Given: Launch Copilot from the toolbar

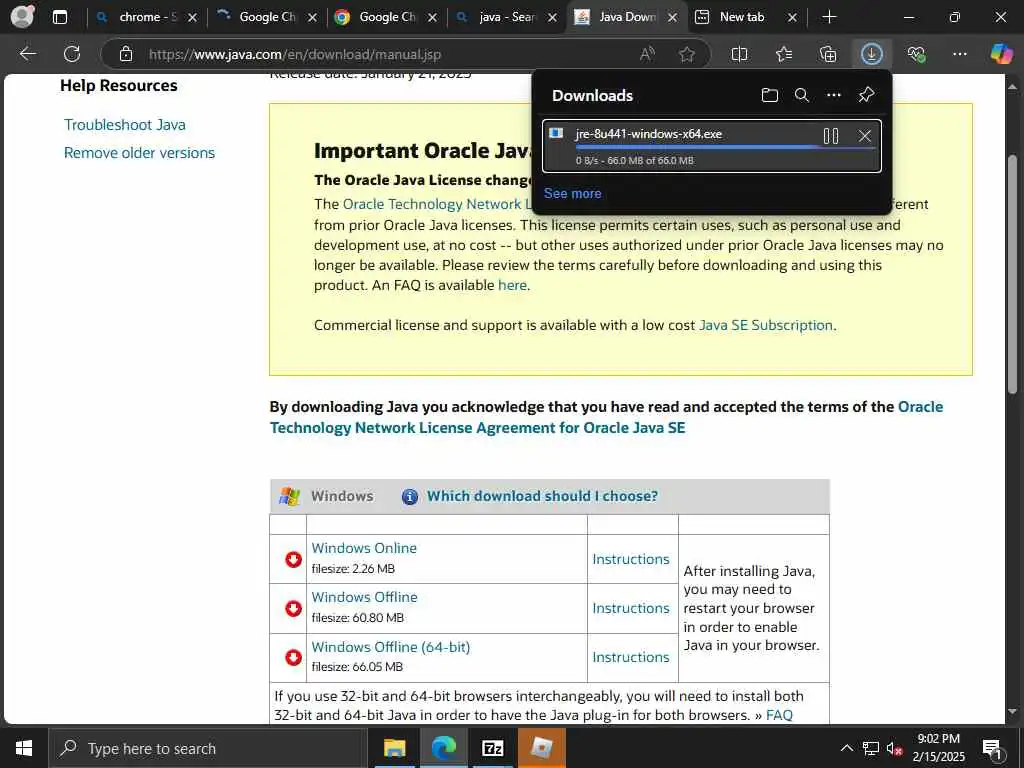Looking at the screenshot, I should pos(1001,54).
